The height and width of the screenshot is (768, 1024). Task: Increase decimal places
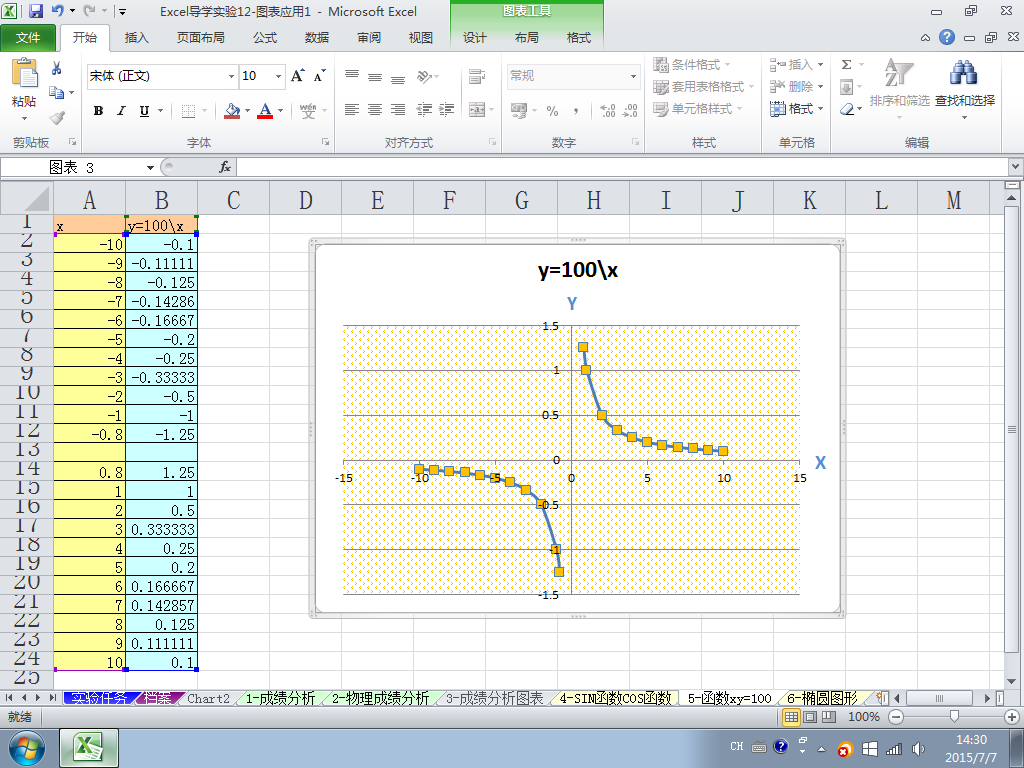point(607,110)
